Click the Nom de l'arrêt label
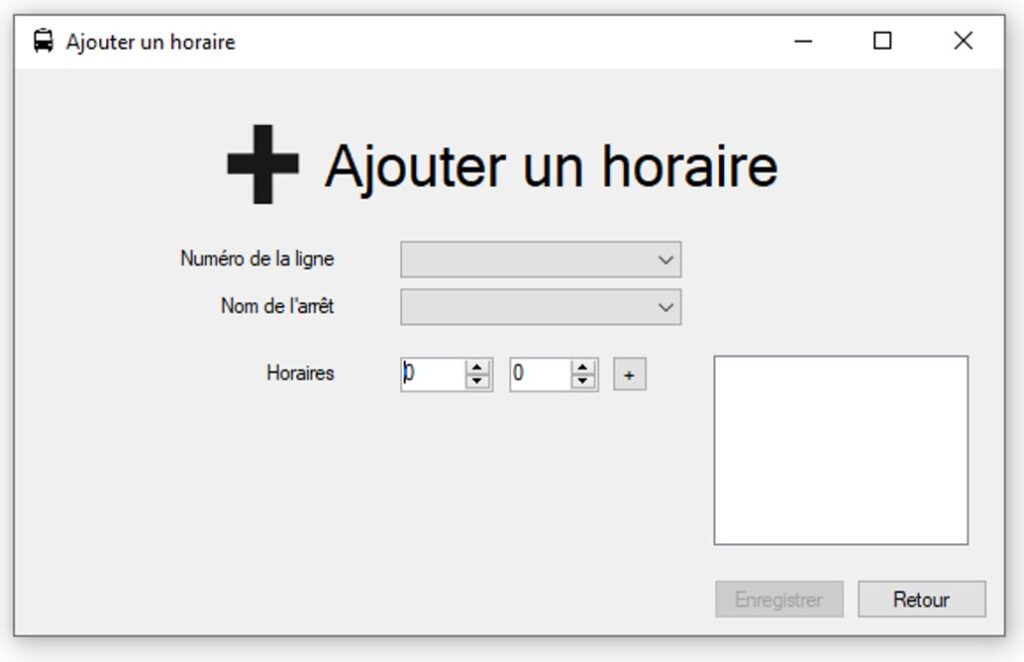1024x662 pixels. pyautogui.click(x=278, y=306)
